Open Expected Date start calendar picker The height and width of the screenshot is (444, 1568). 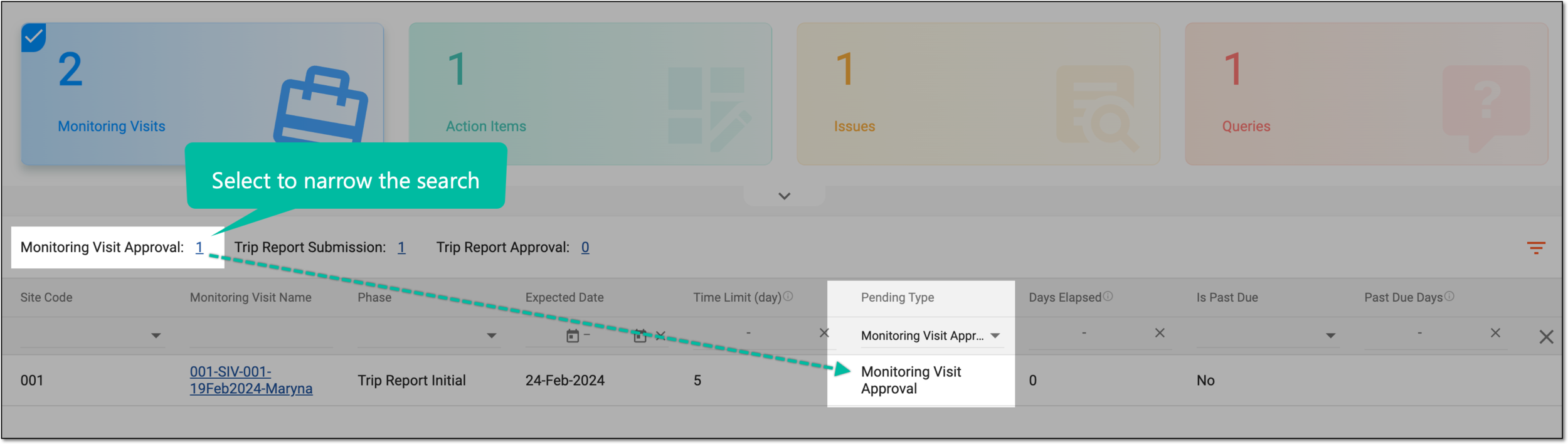[x=573, y=336]
